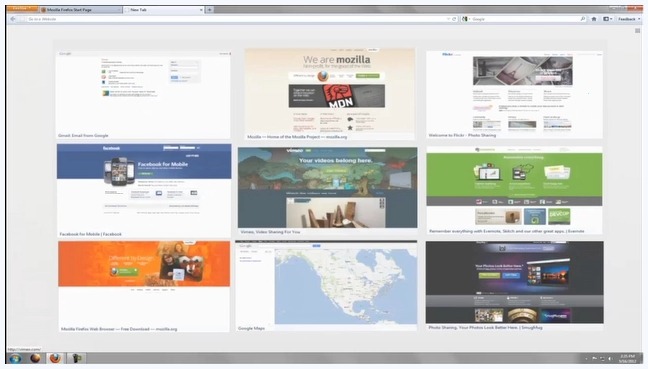
Task: Go back with the navigation arrow
Action: (13, 19)
